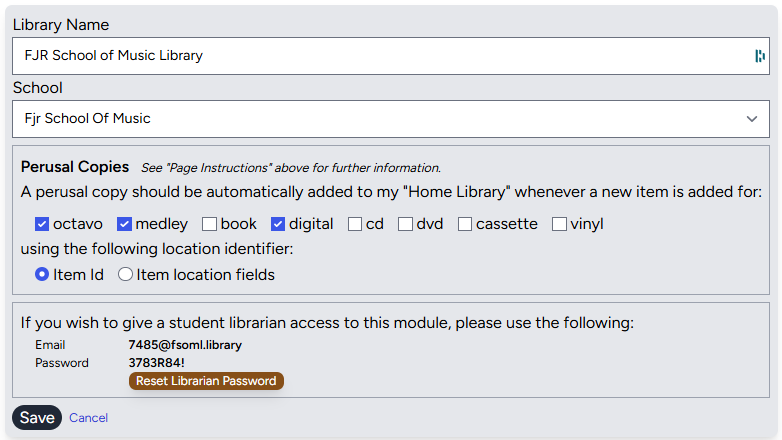
Task: Click Reset Librarian Password button
Action: [x=206, y=381]
